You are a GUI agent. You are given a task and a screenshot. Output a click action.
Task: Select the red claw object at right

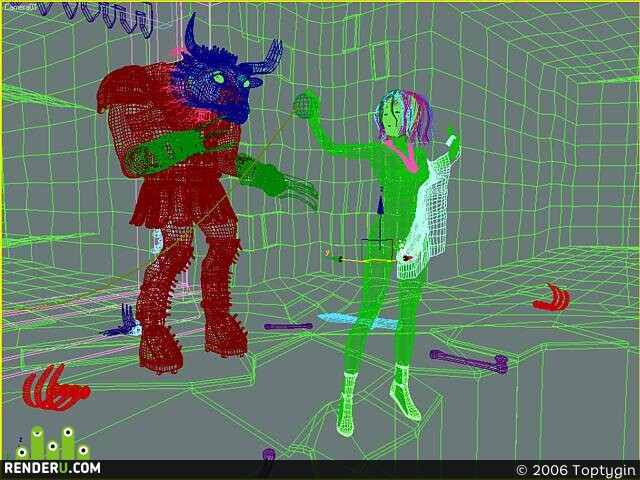pos(551,298)
